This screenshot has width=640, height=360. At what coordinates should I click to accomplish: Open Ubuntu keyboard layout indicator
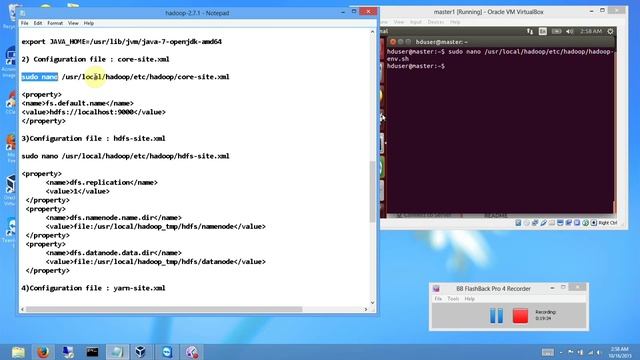(x=542, y=31)
